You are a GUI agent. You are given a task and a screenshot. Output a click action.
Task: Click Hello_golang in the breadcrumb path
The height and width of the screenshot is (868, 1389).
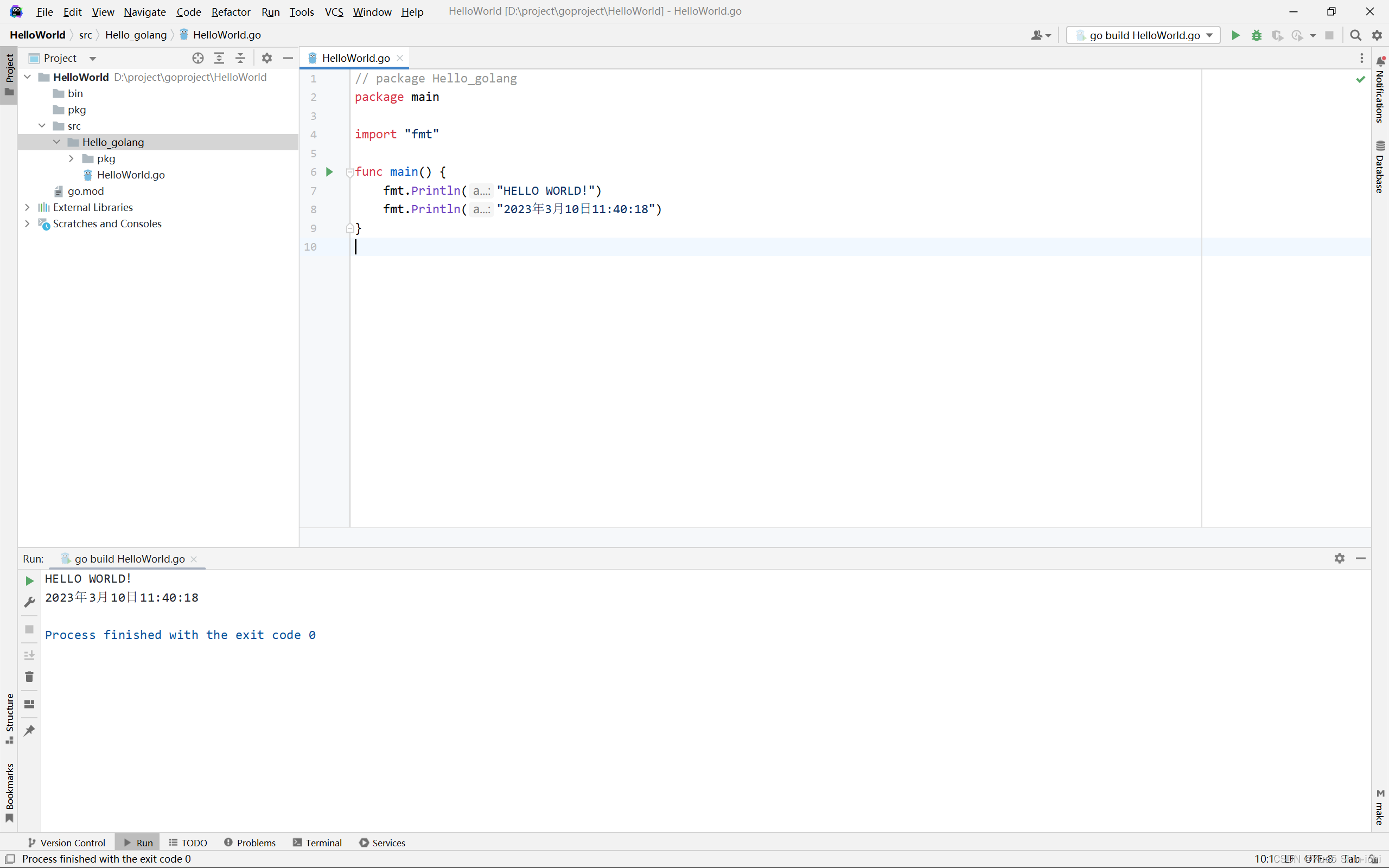point(136,35)
